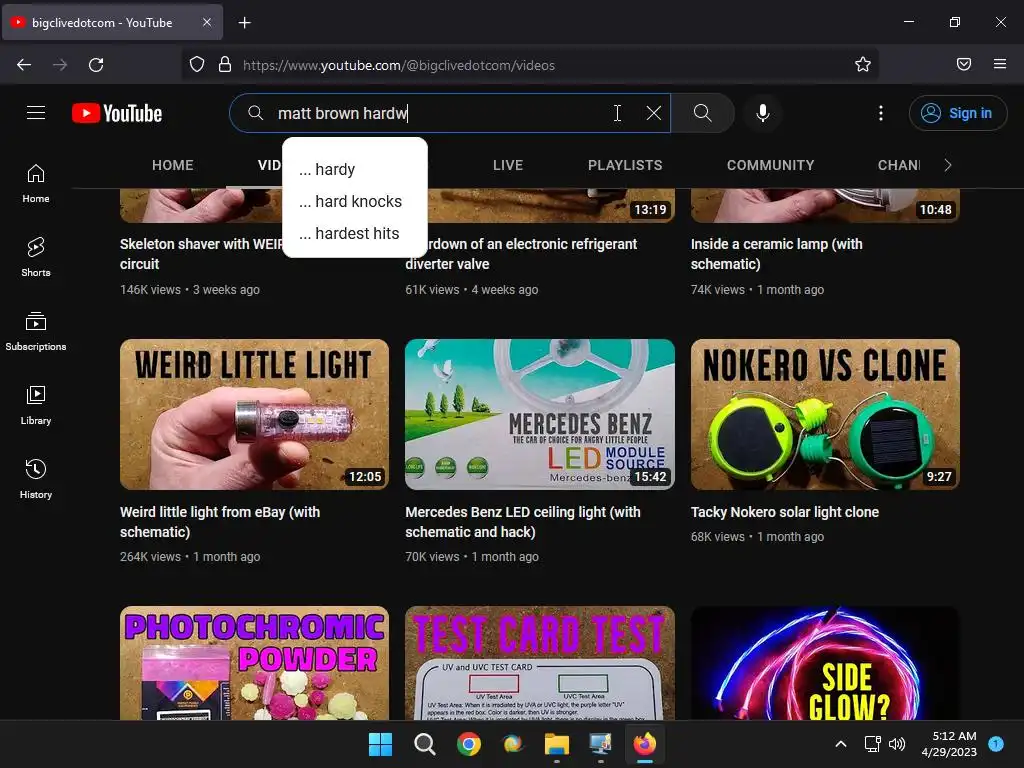Open the Firefox application menu

click(x=999, y=64)
